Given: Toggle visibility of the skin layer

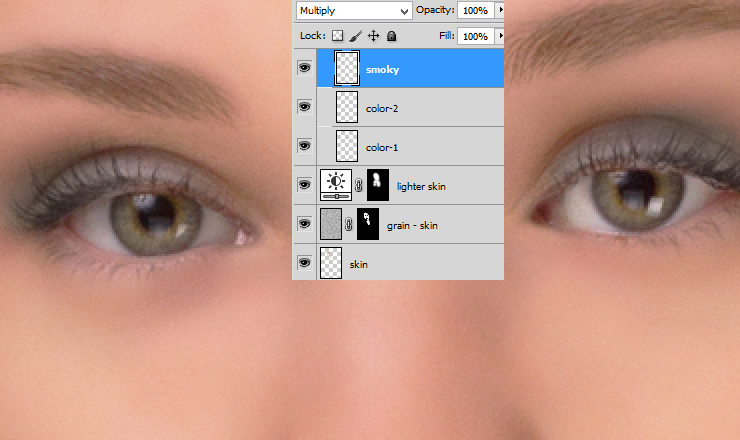Looking at the screenshot, I should coord(304,263).
